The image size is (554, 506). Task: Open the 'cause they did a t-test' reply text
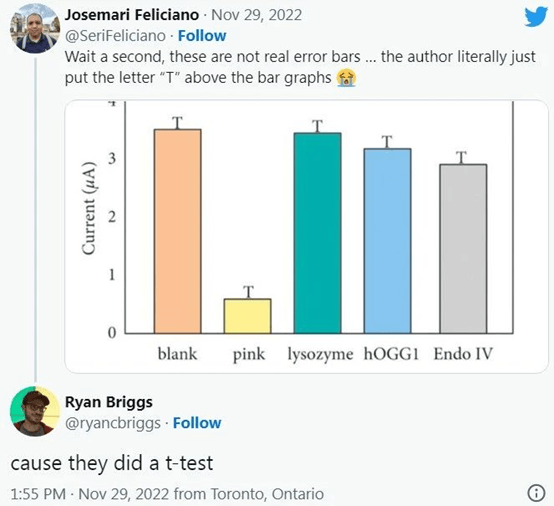pyautogui.click(x=112, y=463)
